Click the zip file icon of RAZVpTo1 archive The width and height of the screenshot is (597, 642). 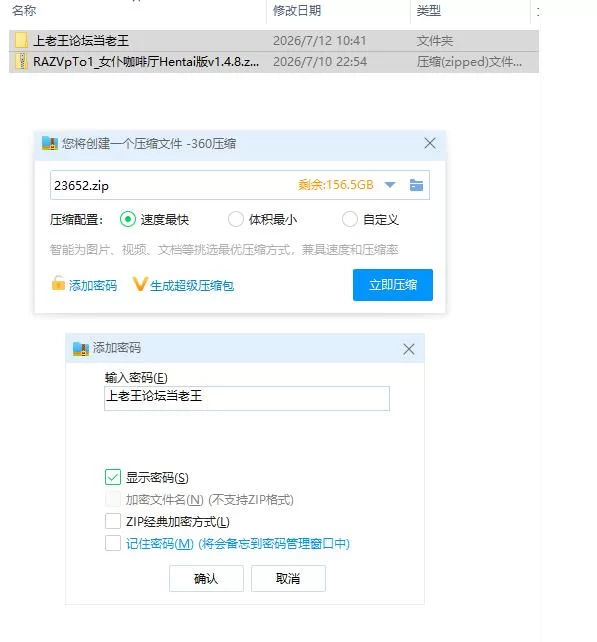coord(21,61)
